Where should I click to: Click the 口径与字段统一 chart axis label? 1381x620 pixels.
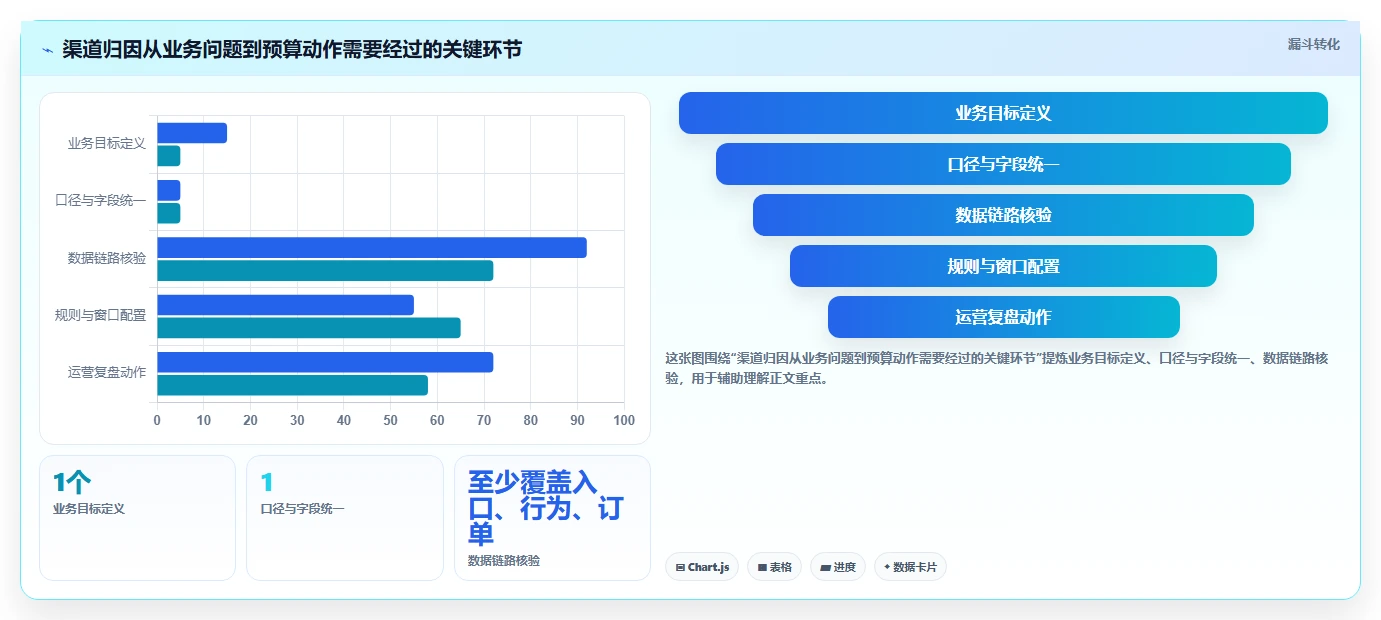[x=100, y=201]
